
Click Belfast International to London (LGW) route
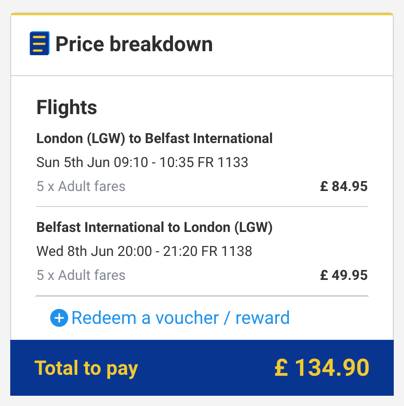click(x=154, y=227)
